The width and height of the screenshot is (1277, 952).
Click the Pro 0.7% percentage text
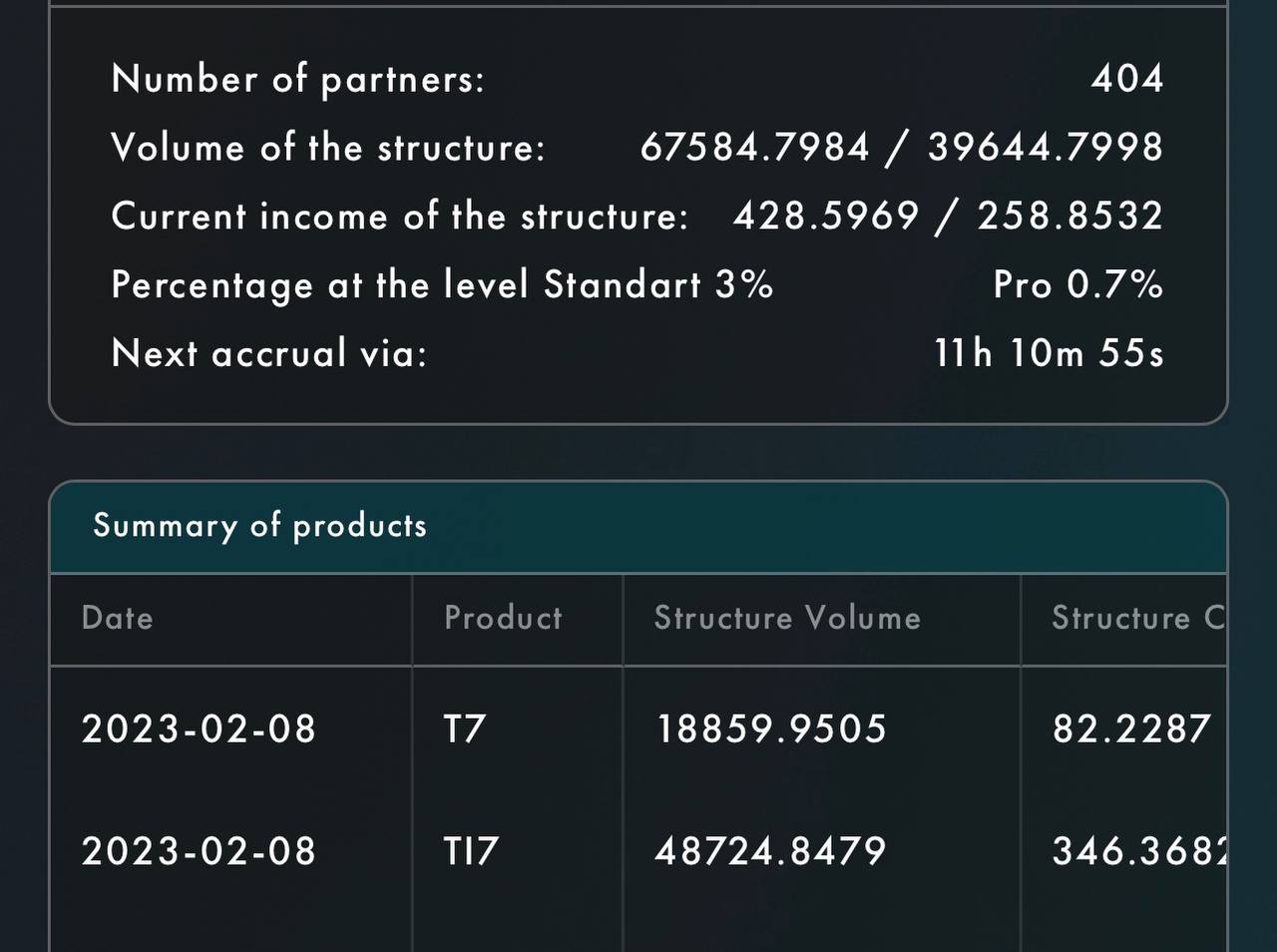(1078, 284)
